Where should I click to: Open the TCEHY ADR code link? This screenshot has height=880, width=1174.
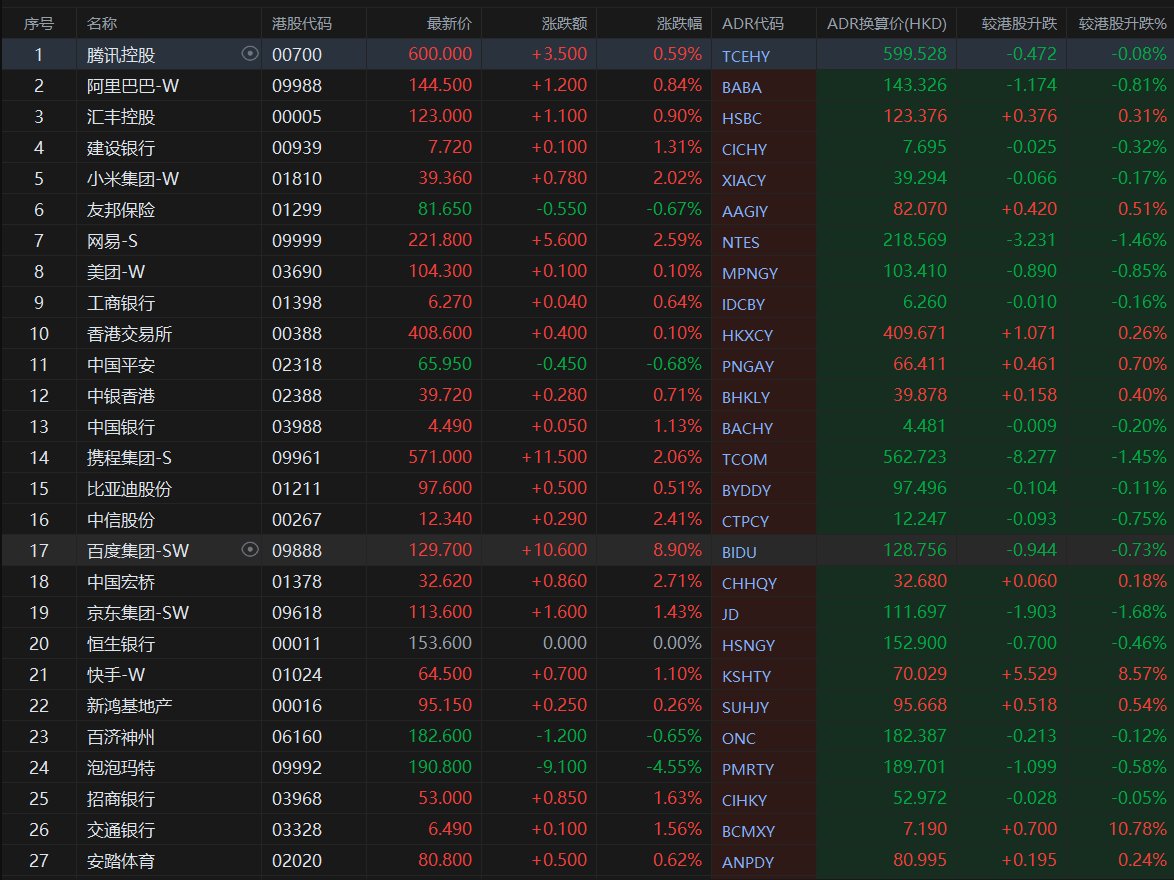tap(746, 56)
